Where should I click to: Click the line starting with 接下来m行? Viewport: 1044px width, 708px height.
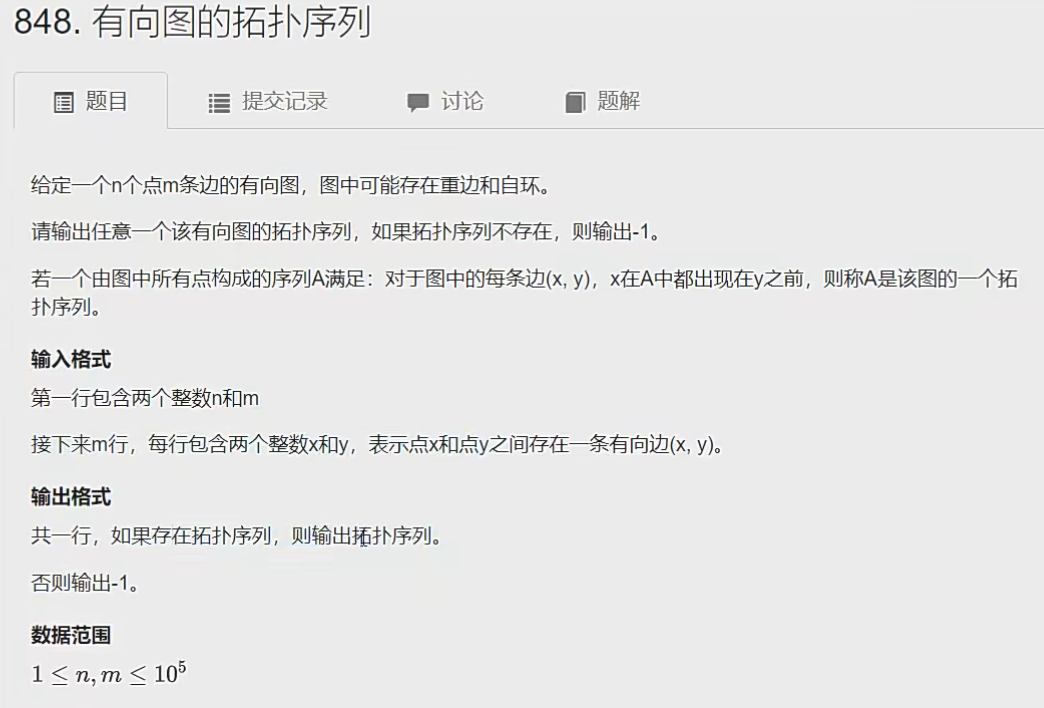tap(378, 444)
